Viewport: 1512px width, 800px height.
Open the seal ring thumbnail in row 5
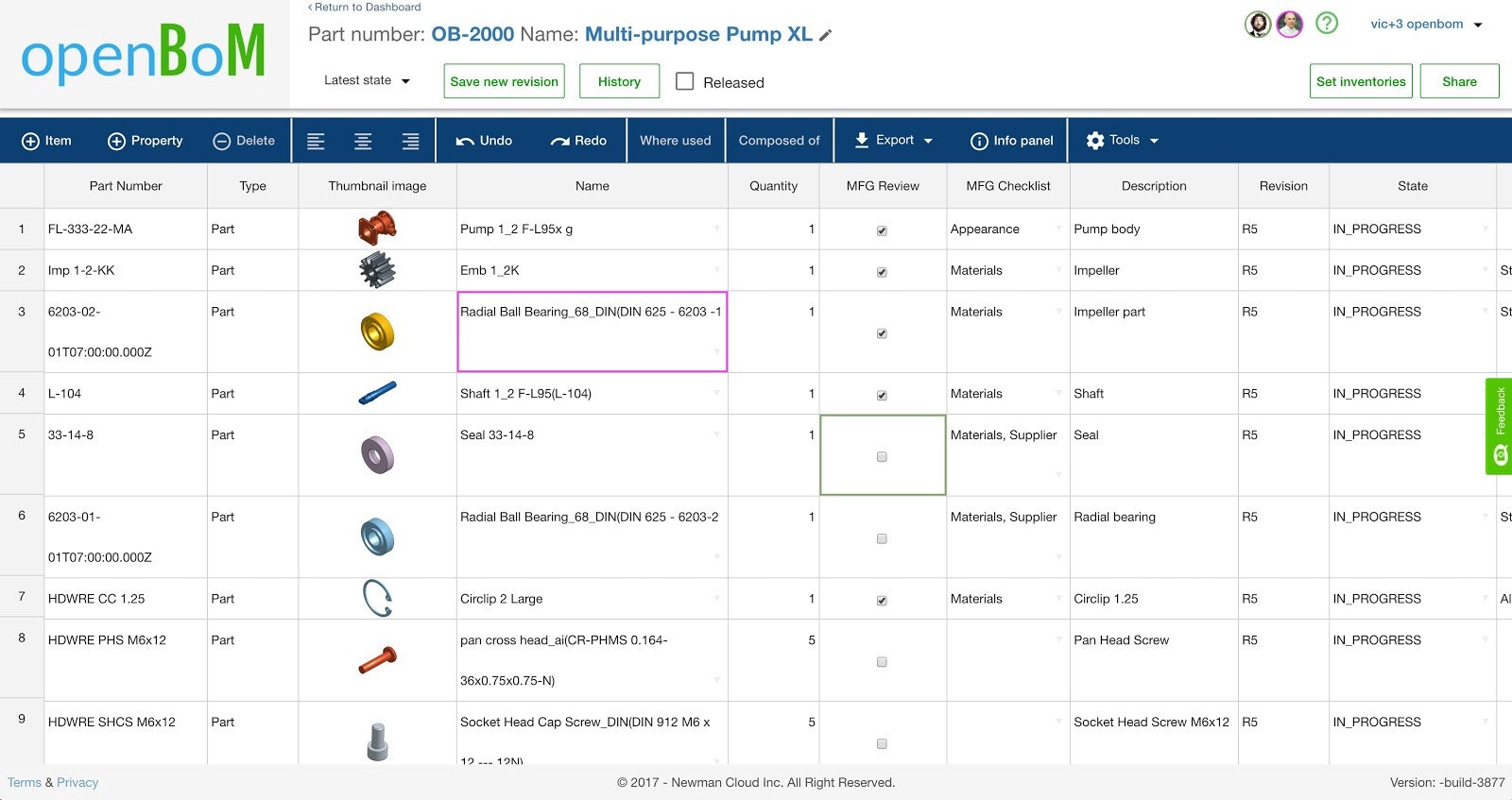click(x=377, y=455)
